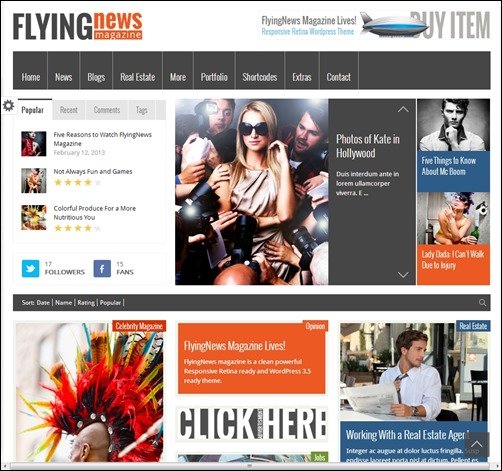The height and width of the screenshot is (471, 502).
Task: Sort posts by Rating
Action: click(x=86, y=303)
